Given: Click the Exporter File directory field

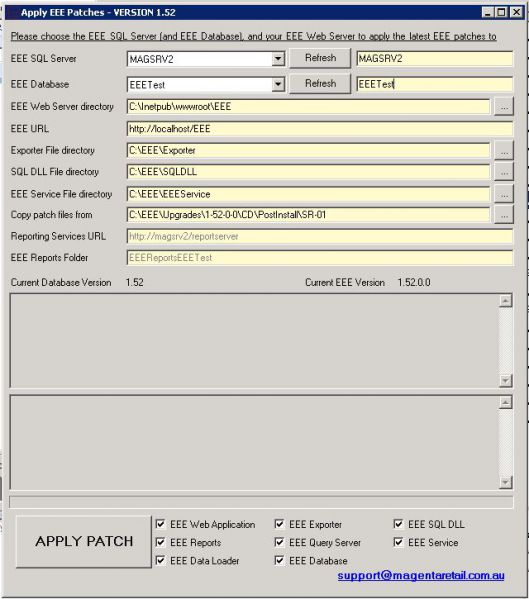Looking at the screenshot, I should click(x=308, y=151).
